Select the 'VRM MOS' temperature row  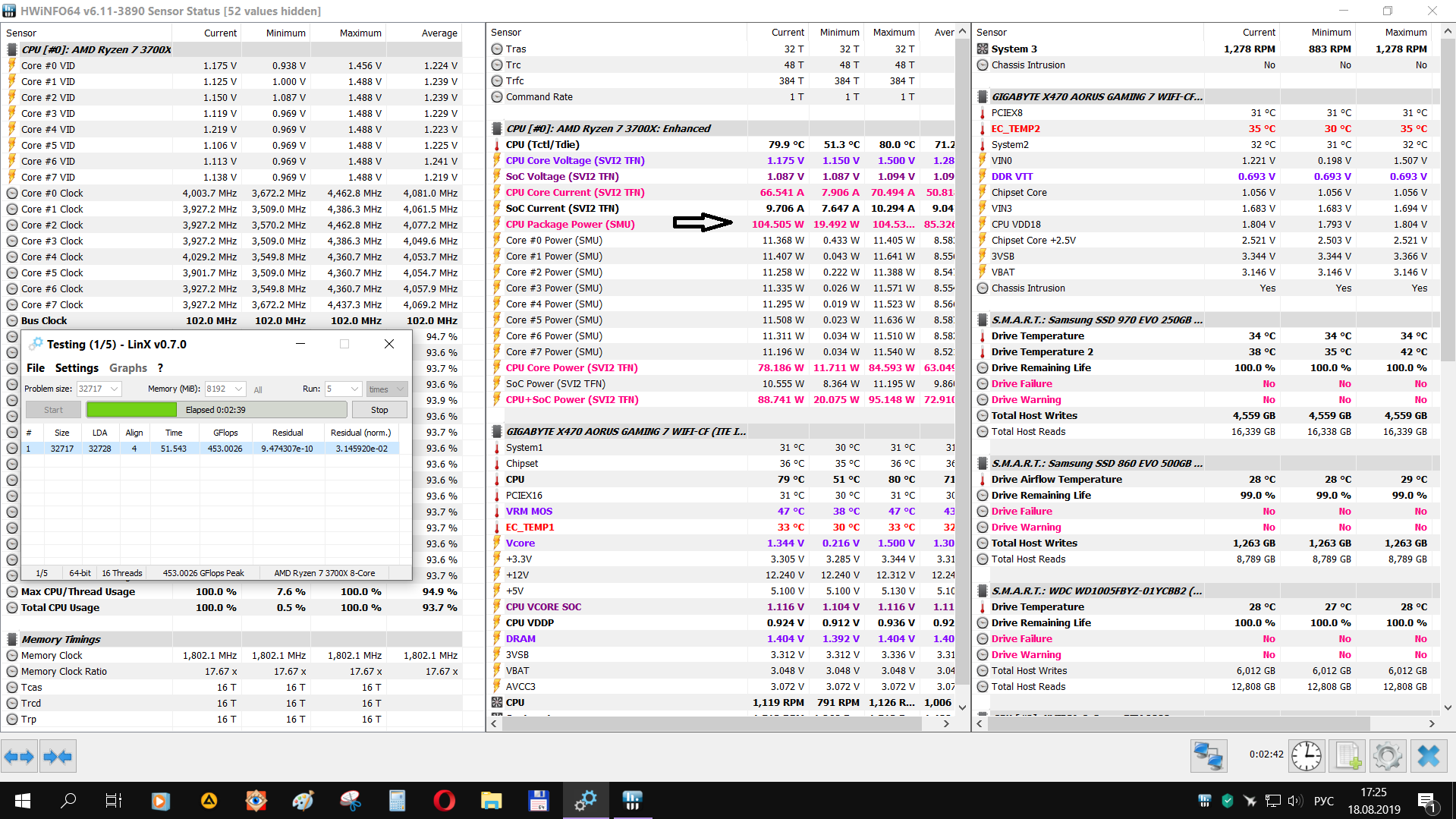722,511
